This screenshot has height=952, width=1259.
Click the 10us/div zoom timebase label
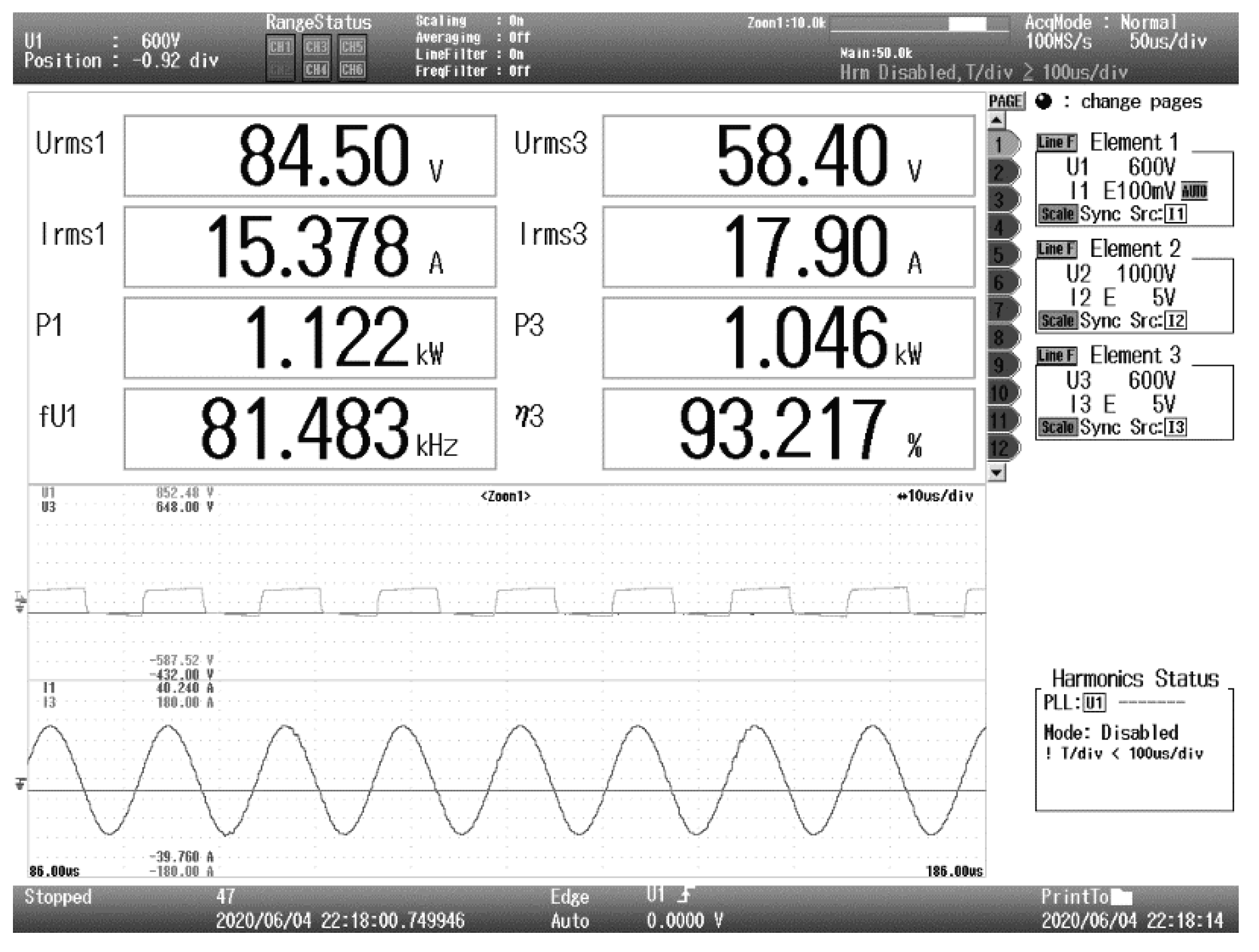pyautogui.click(x=935, y=496)
